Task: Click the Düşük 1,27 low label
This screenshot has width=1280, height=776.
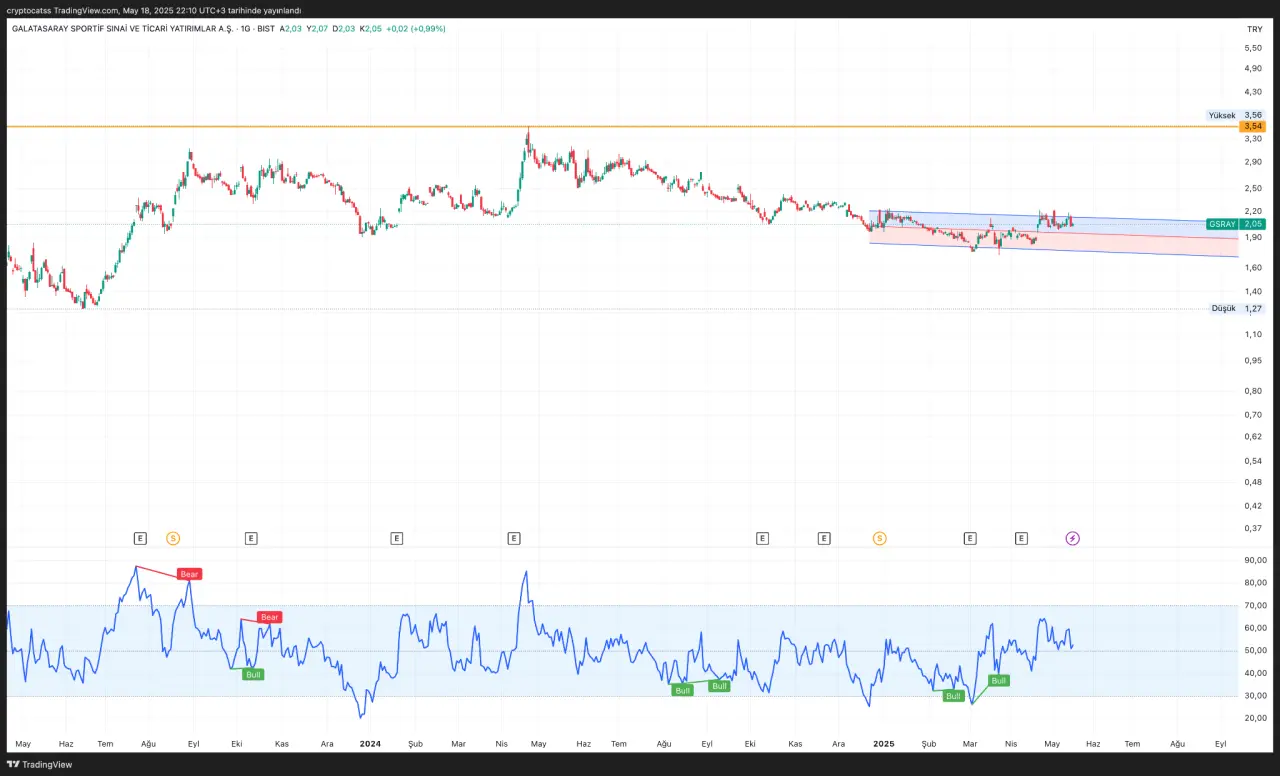Action: point(1237,308)
